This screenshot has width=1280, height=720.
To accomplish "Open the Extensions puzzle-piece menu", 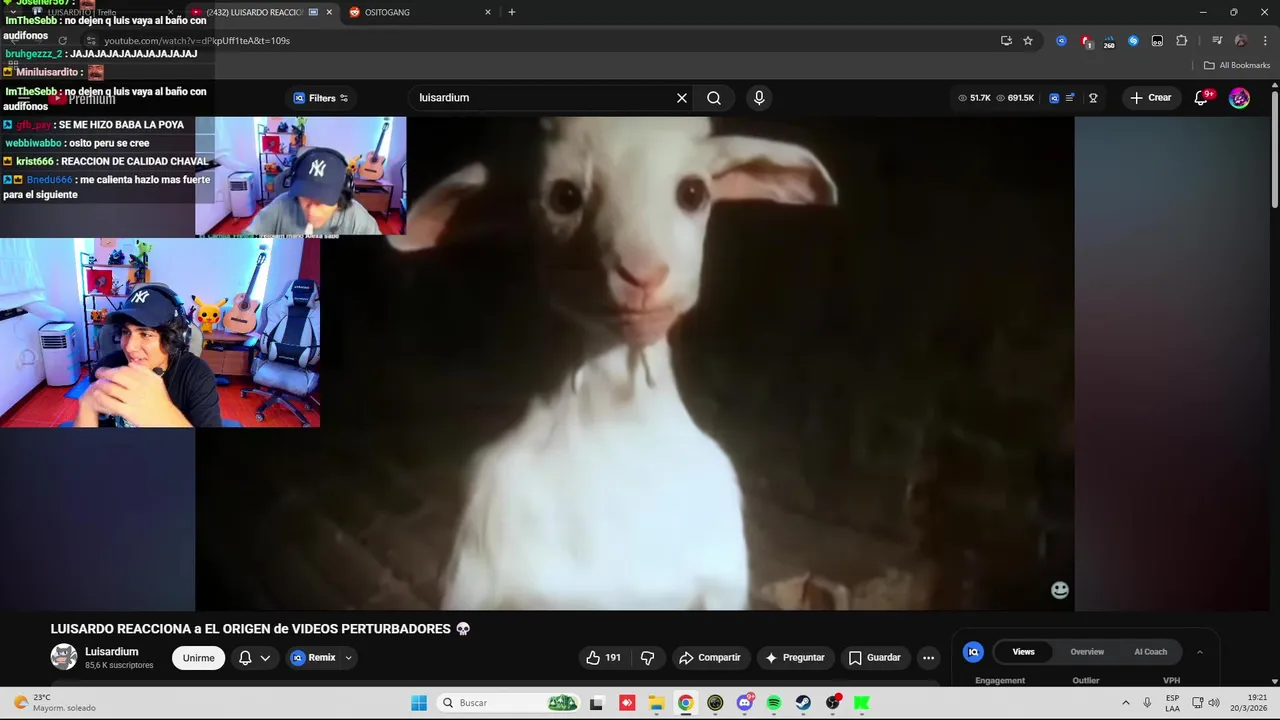I will pyautogui.click(x=1181, y=41).
